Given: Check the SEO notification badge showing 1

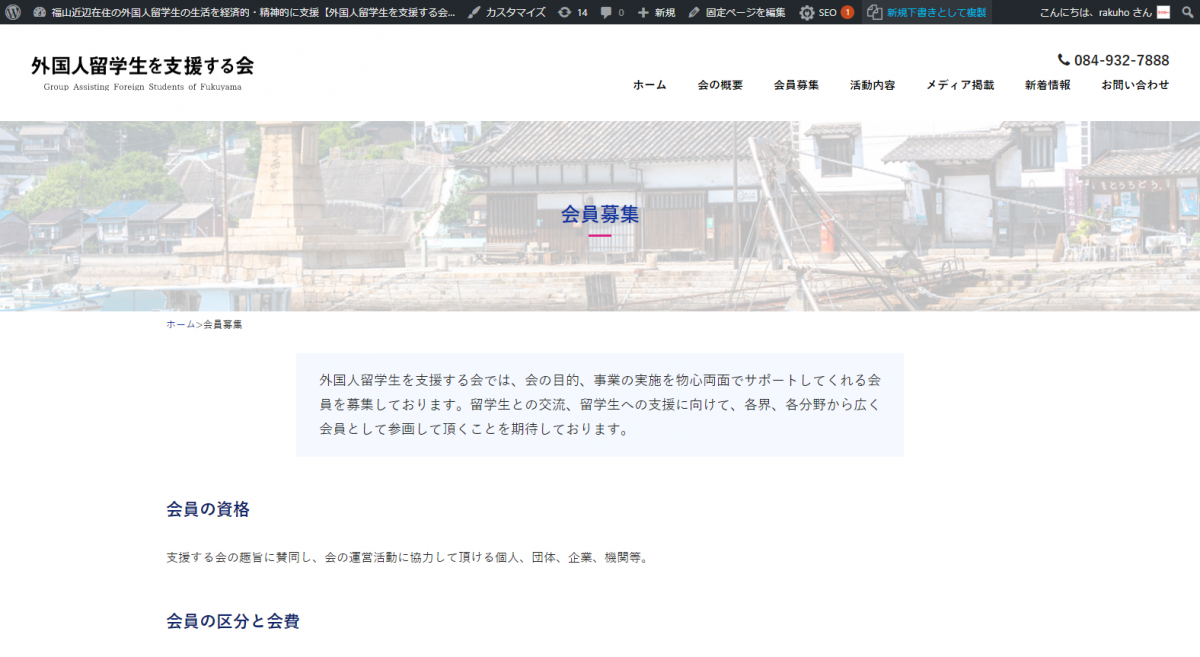Looking at the screenshot, I should [x=847, y=12].
